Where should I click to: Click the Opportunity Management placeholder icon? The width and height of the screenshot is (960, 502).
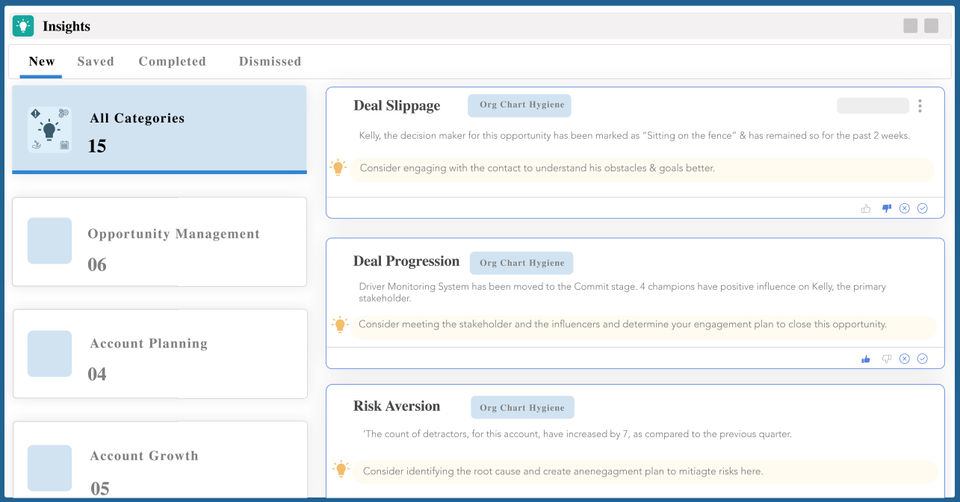pos(50,241)
